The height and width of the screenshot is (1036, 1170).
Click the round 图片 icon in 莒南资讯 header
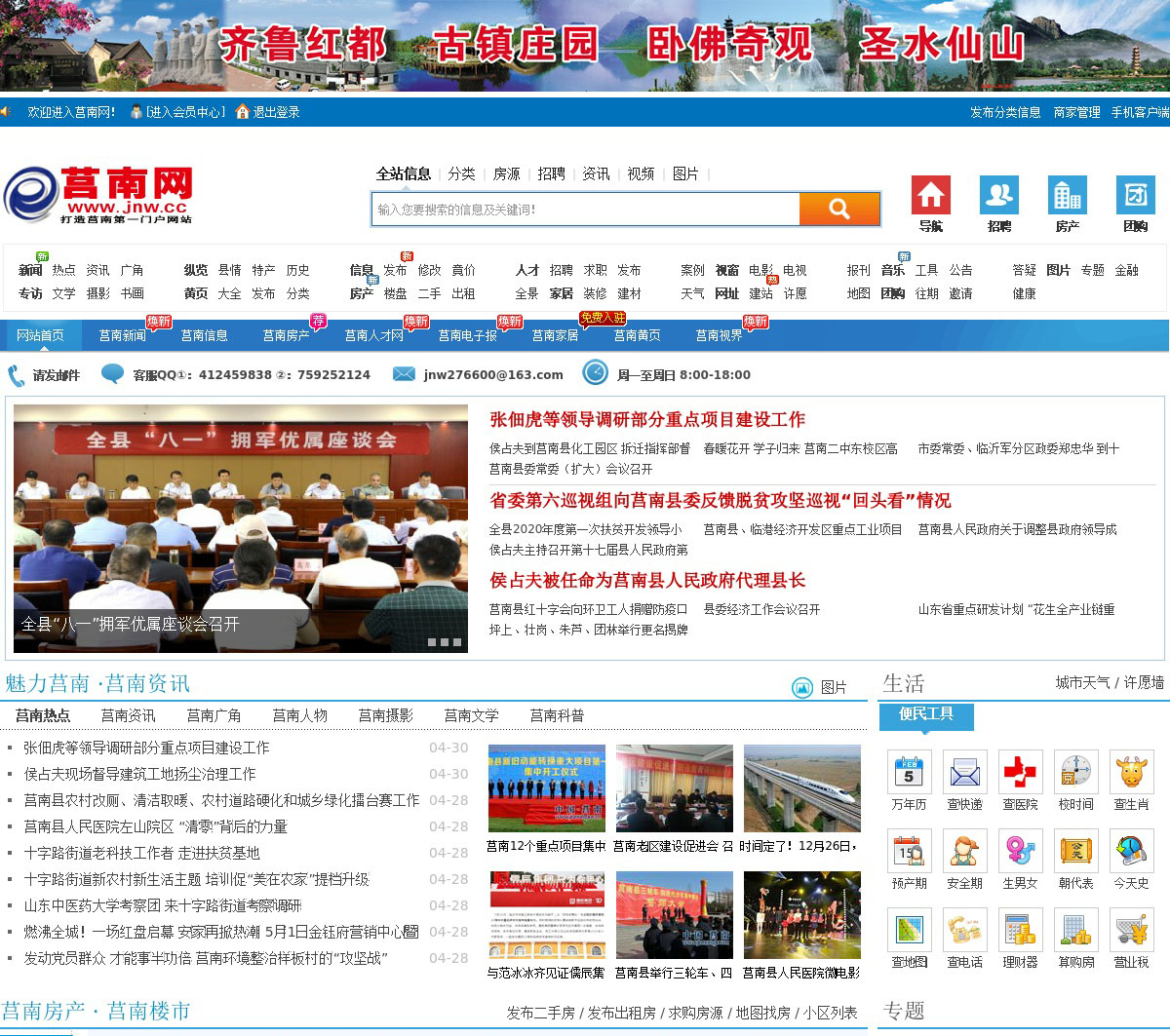[802, 687]
